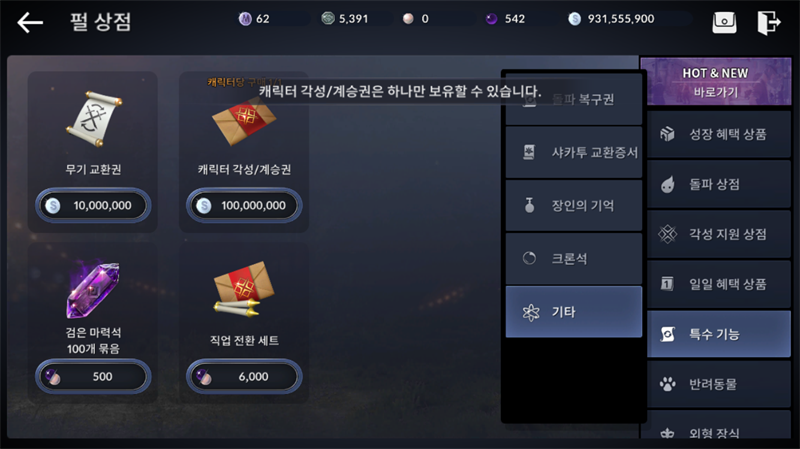Purchase 직업 전환 세트 for 6,000
This screenshot has height=449, width=800.
(244, 377)
